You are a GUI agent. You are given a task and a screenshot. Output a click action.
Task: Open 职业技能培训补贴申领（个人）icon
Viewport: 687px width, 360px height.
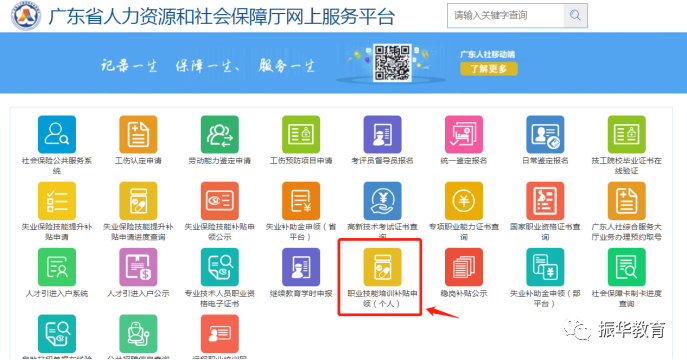382,267
